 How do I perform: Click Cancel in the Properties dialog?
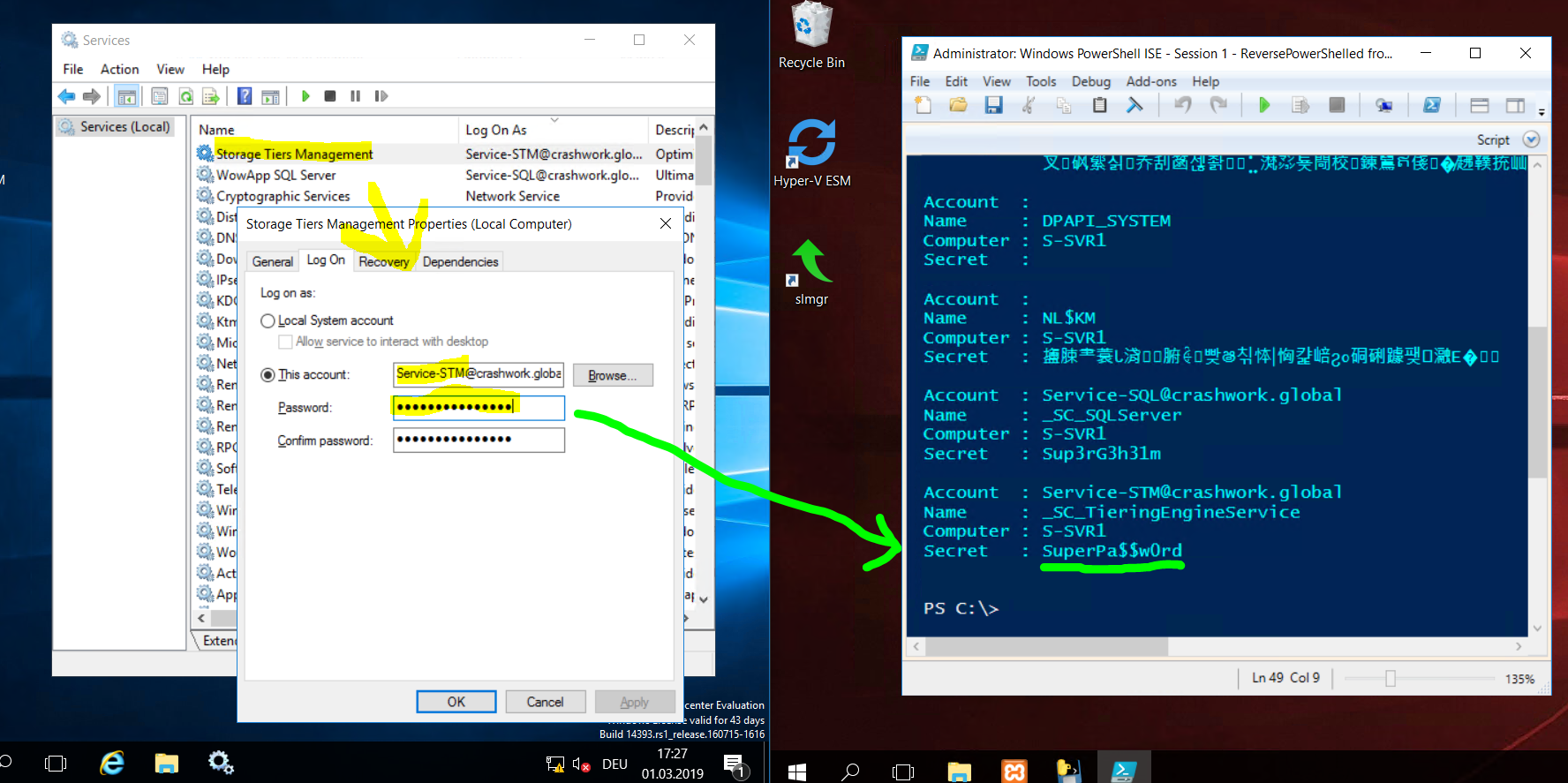[x=545, y=702]
